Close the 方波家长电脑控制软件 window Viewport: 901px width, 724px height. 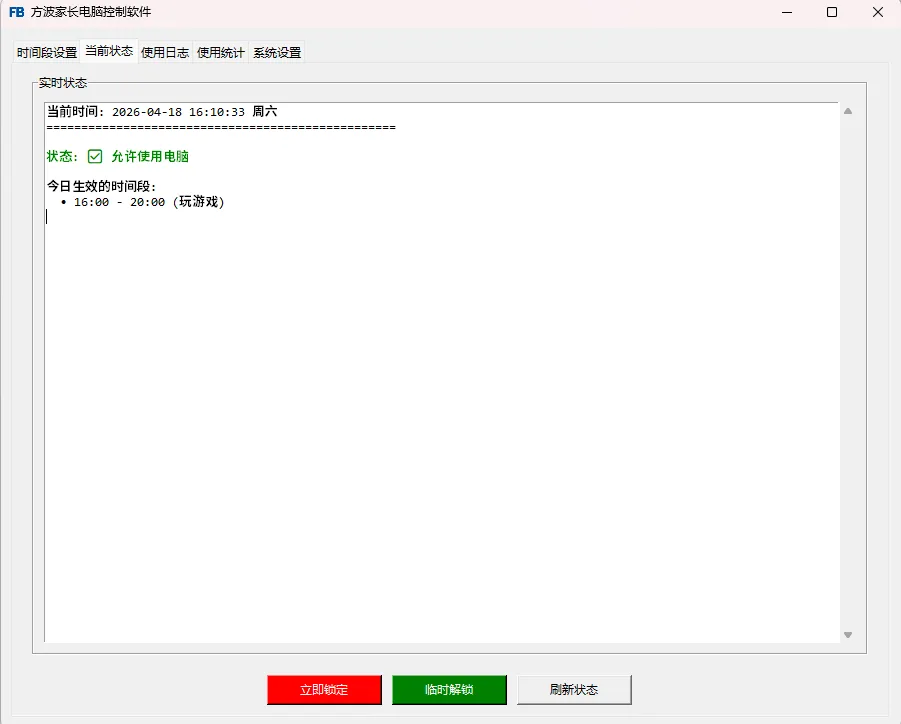tap(878, 12)
